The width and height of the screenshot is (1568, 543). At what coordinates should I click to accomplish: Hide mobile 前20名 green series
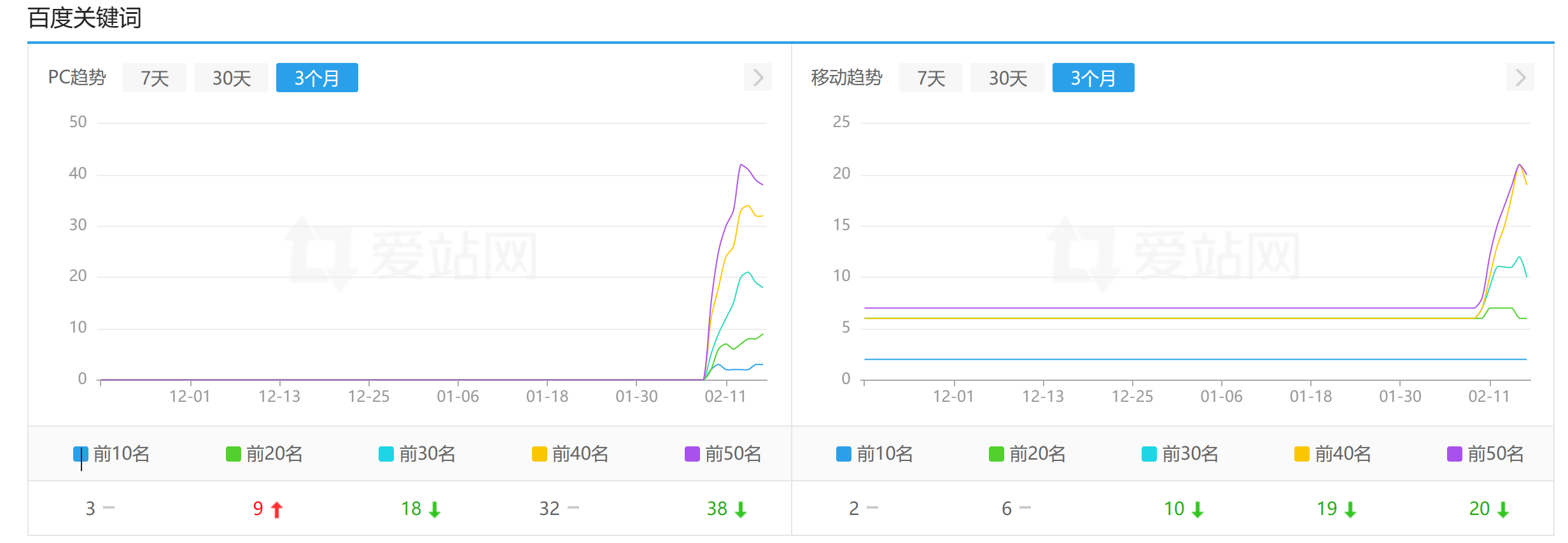1028,454
